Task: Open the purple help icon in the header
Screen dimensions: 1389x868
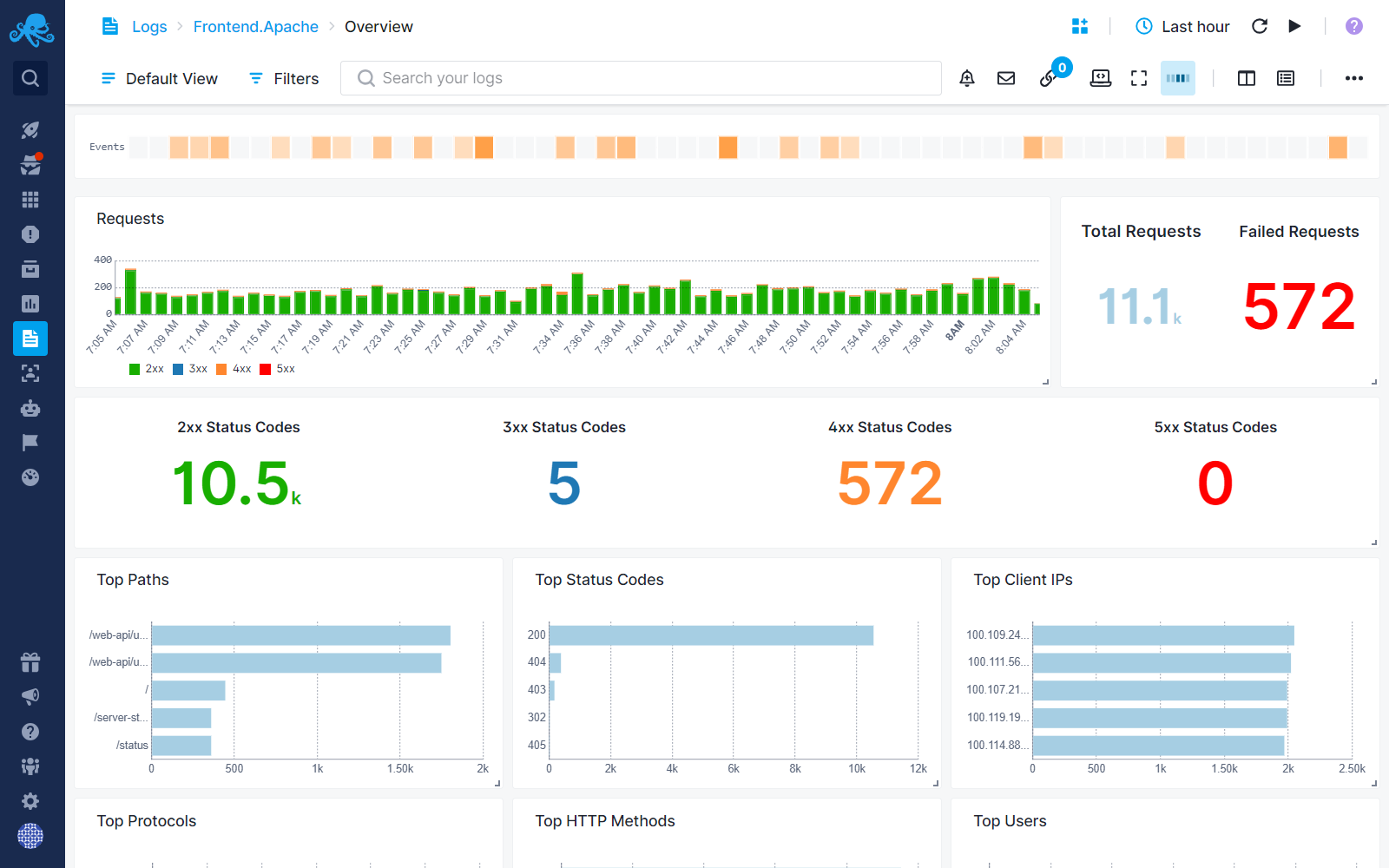Action: (1354, 26)
